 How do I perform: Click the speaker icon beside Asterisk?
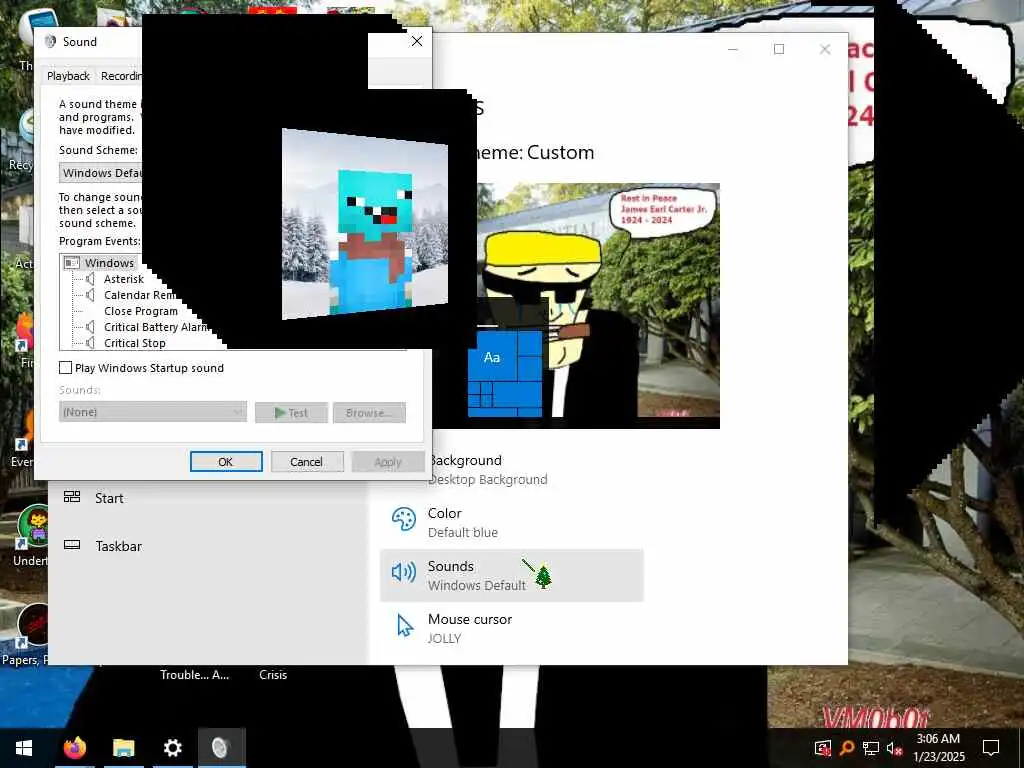pyautogui.click(x=91, y=279)
